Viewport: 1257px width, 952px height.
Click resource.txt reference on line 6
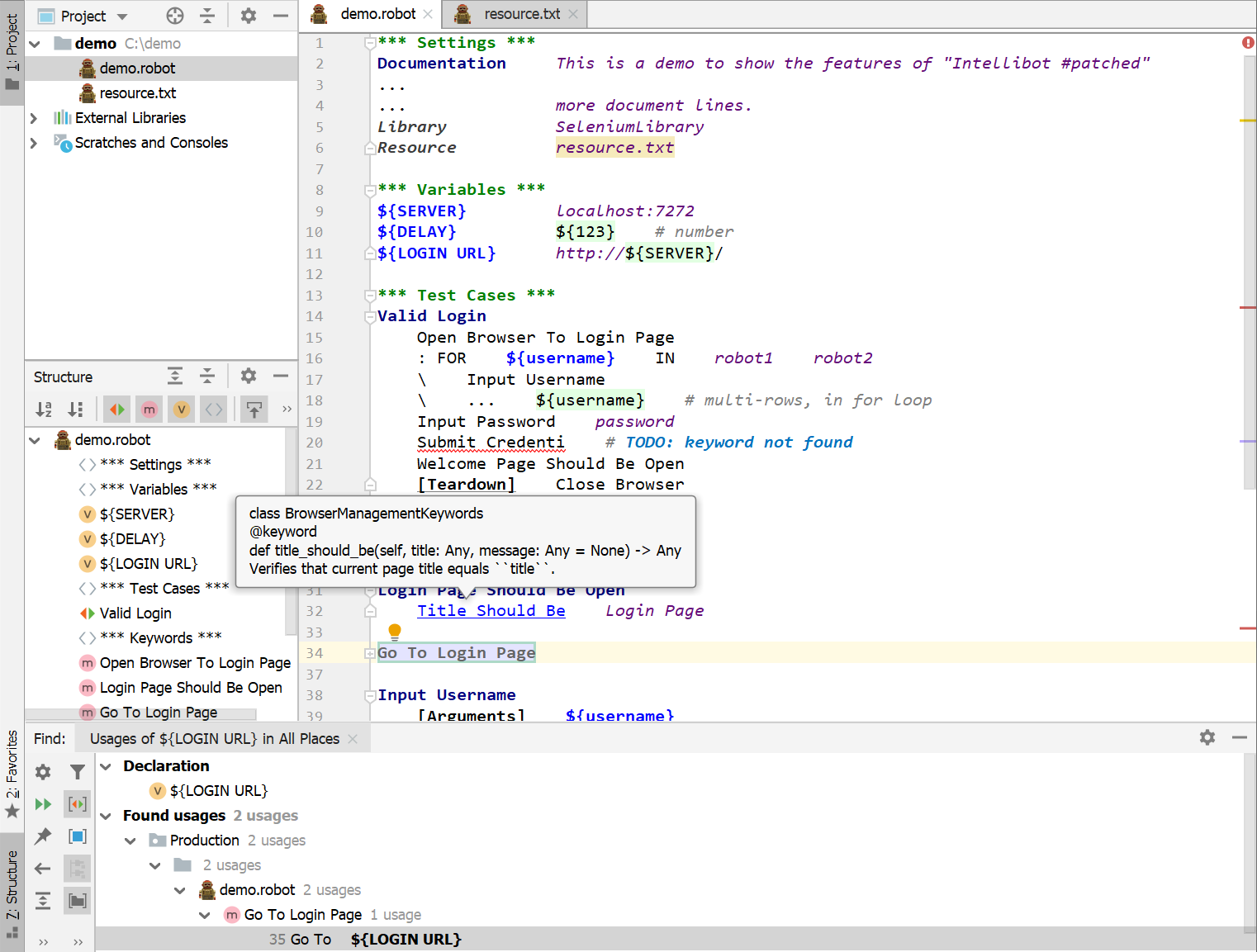pyautogui.click(x=614, y=148)
